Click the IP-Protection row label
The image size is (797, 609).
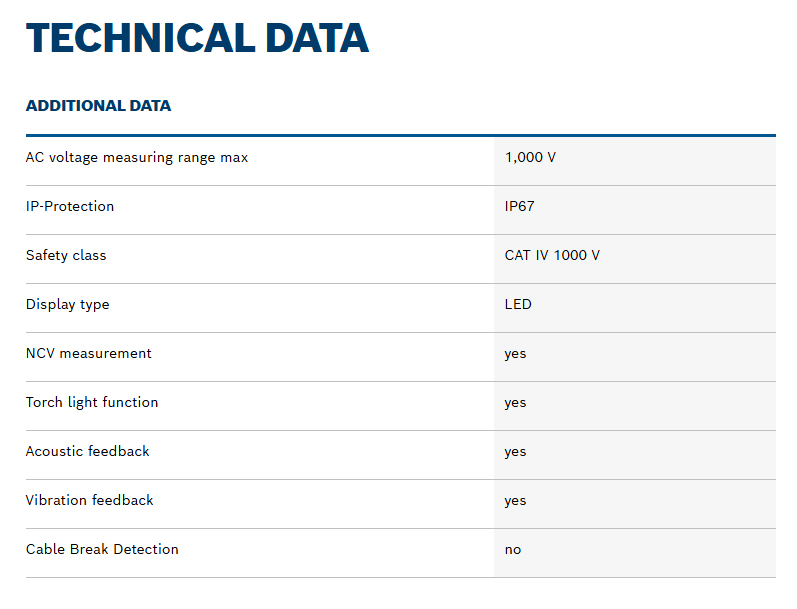[x=70, y=206]
